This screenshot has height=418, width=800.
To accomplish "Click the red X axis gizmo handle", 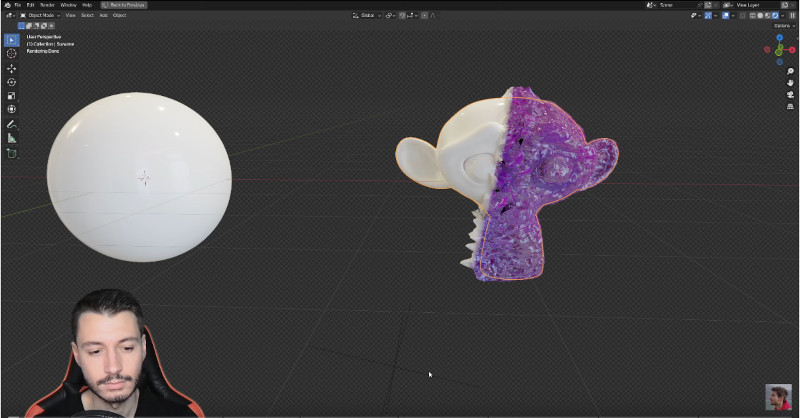I will (792, 50).
